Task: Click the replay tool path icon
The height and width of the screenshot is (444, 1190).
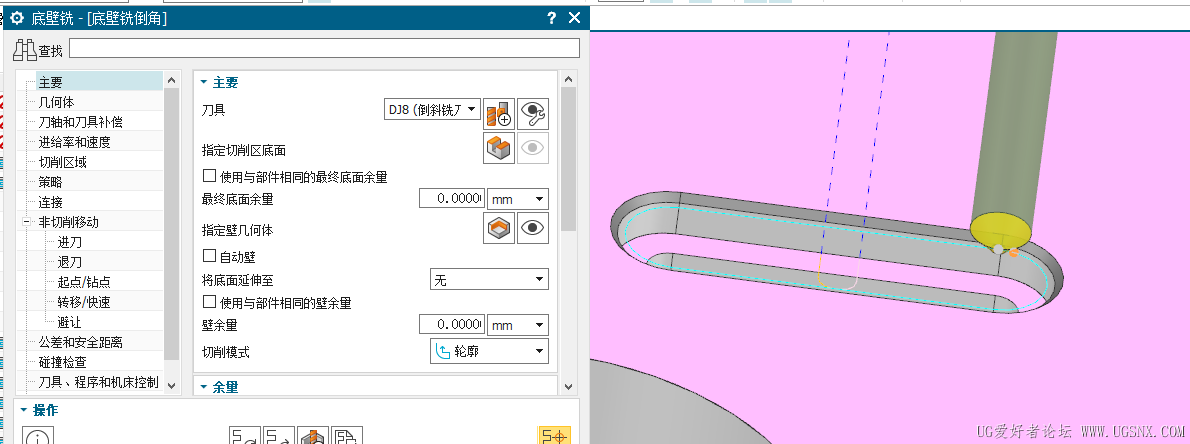Action: pos(279,436)
